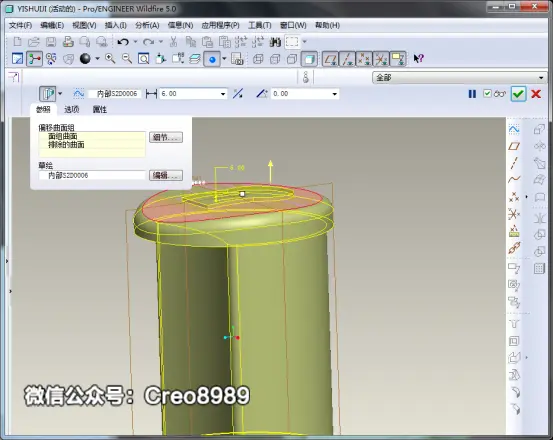Pause the offset feature tool
Image resolution: width=554 pixels, height=440 pixels.
click(472, 94)
